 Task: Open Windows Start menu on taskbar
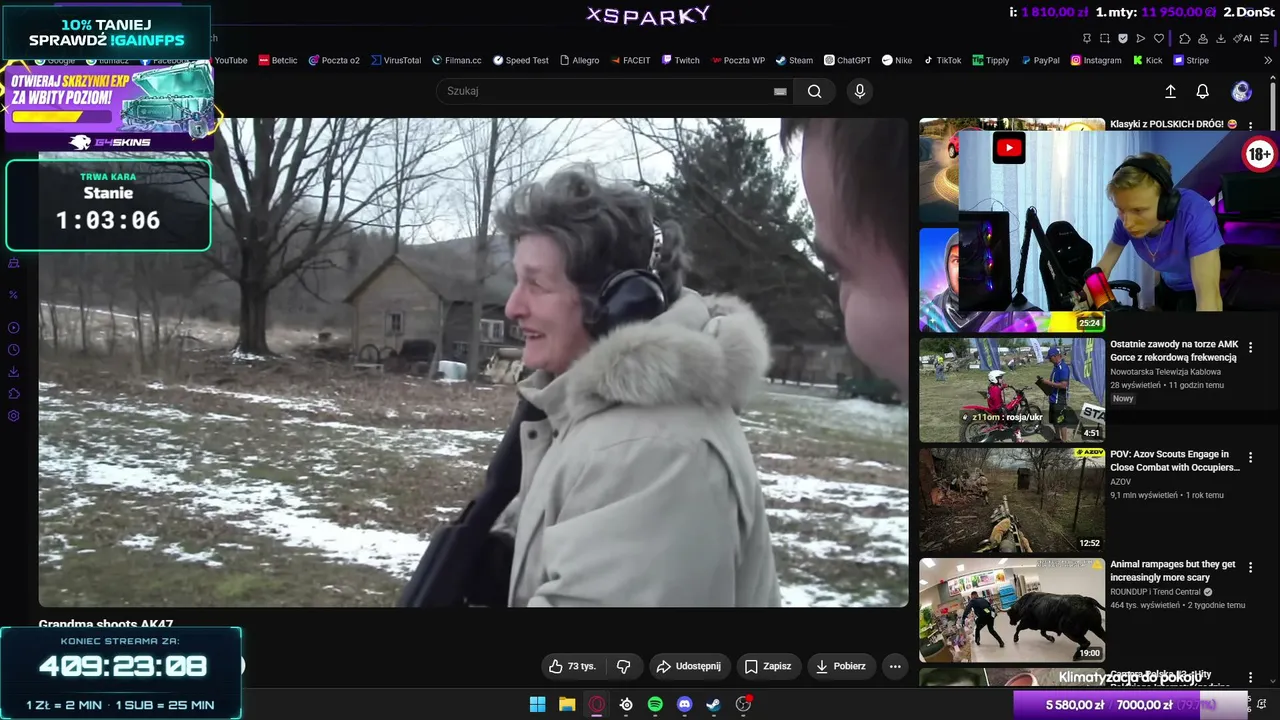point(537,704)
